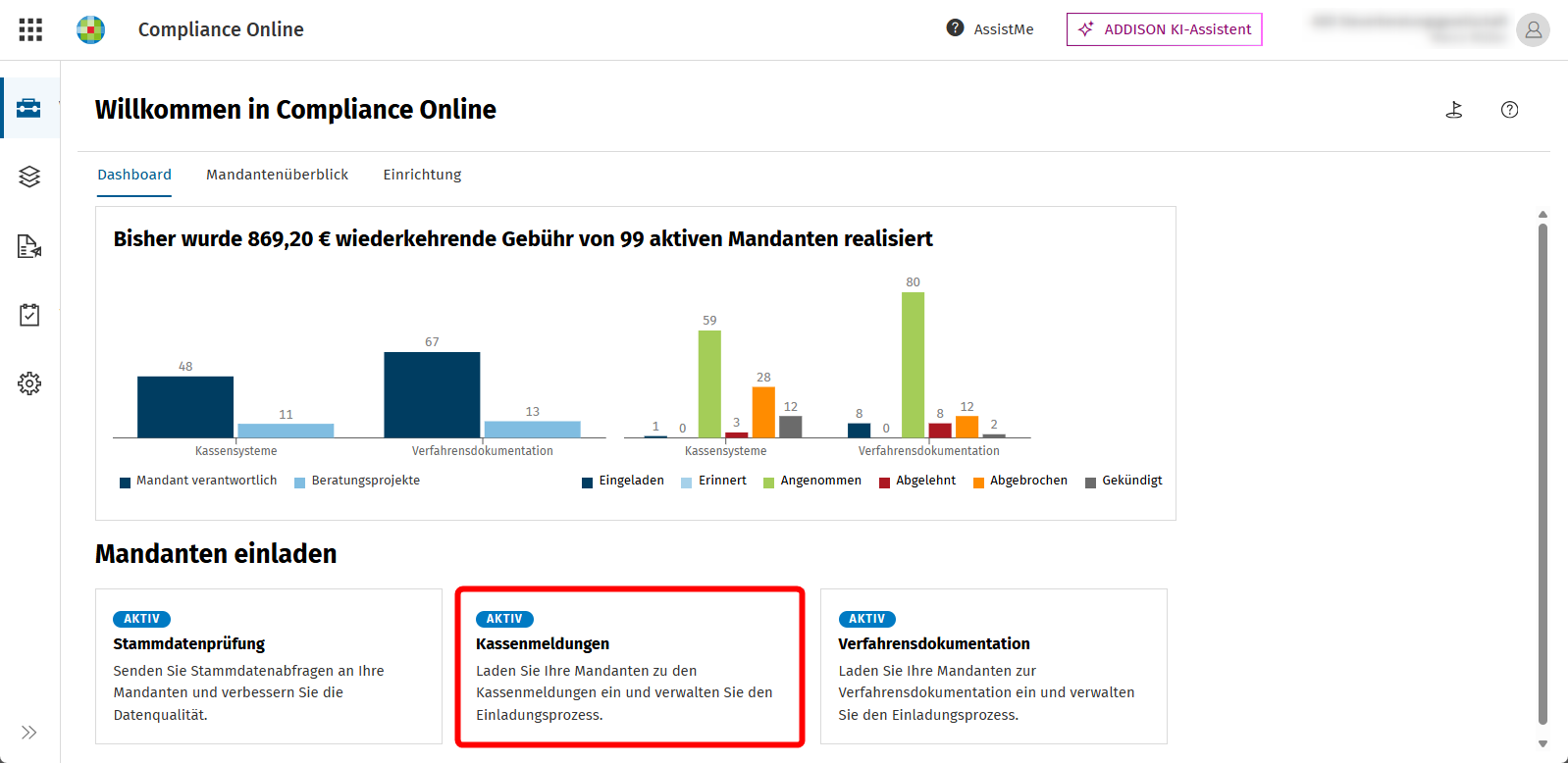Click the page's vertical scrollbar thumb
1568x763 pixels.
(x=1542, y=474)
